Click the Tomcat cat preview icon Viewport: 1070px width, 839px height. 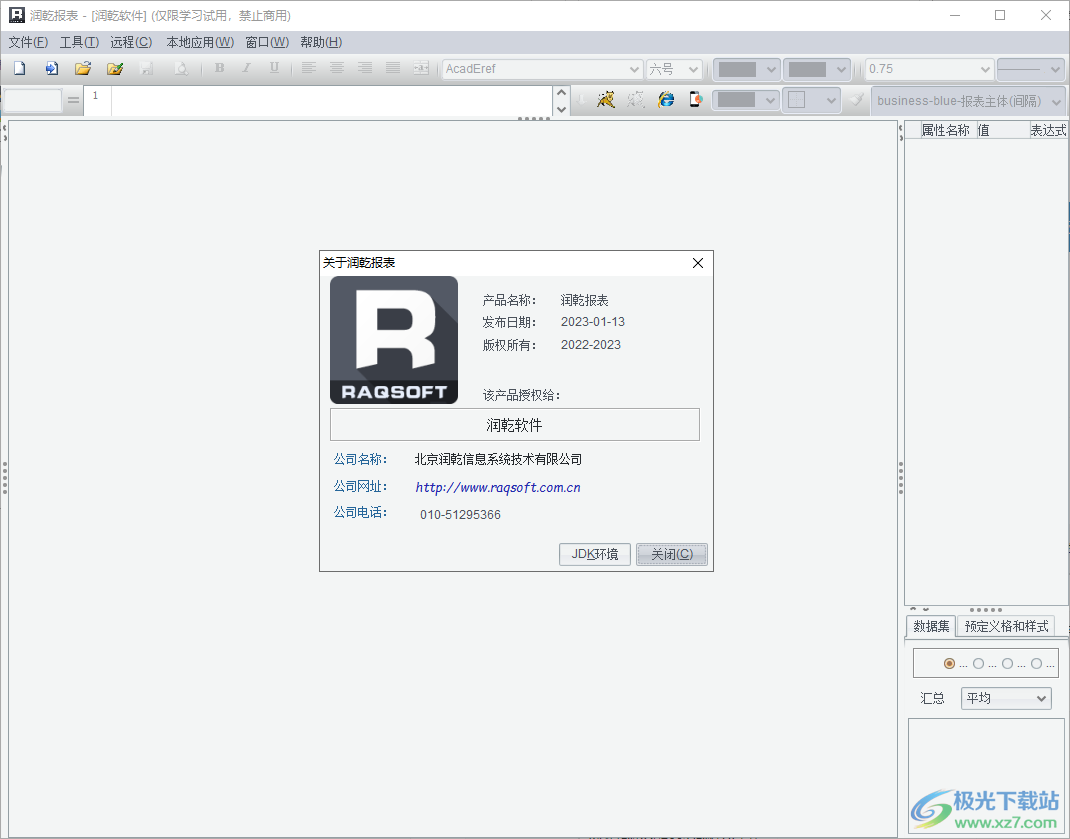pos(605,100)
